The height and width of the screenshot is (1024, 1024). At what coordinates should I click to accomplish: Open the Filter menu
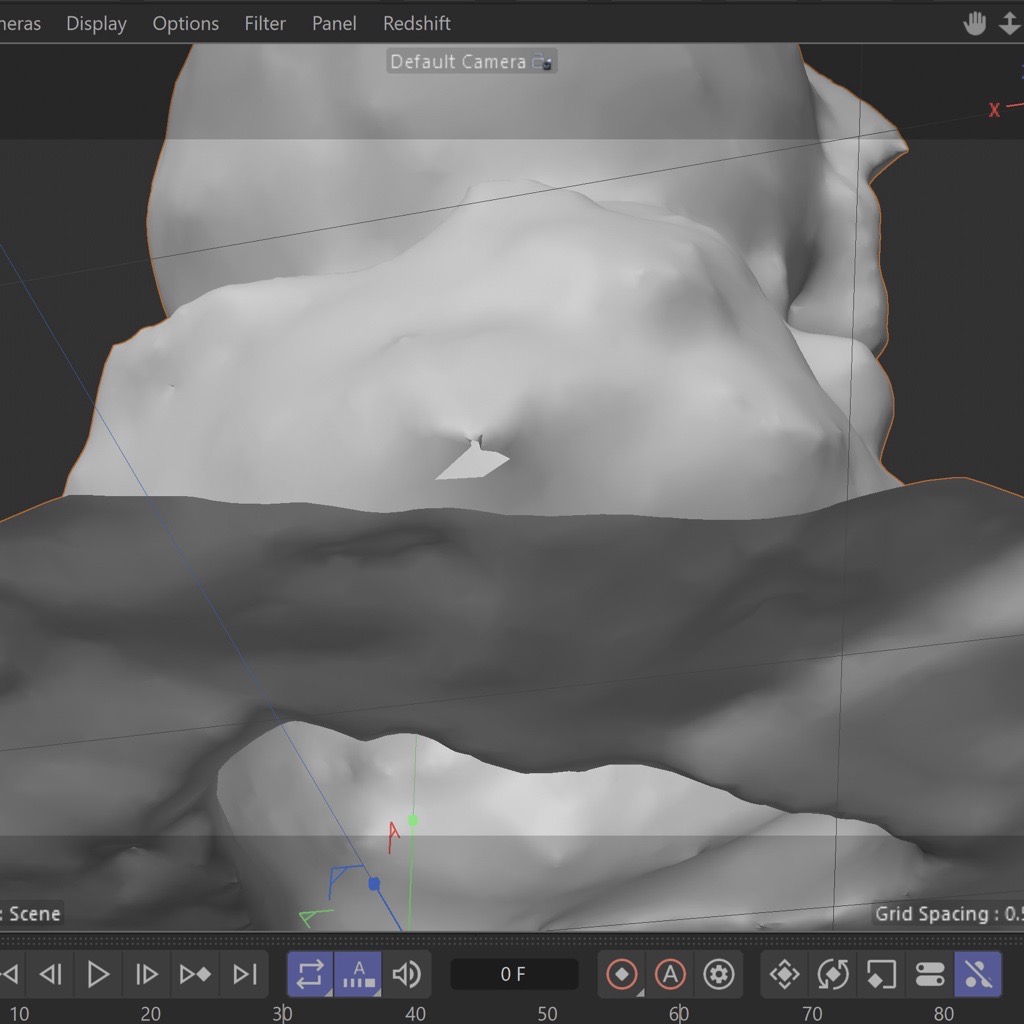click(x=265, y=23)
